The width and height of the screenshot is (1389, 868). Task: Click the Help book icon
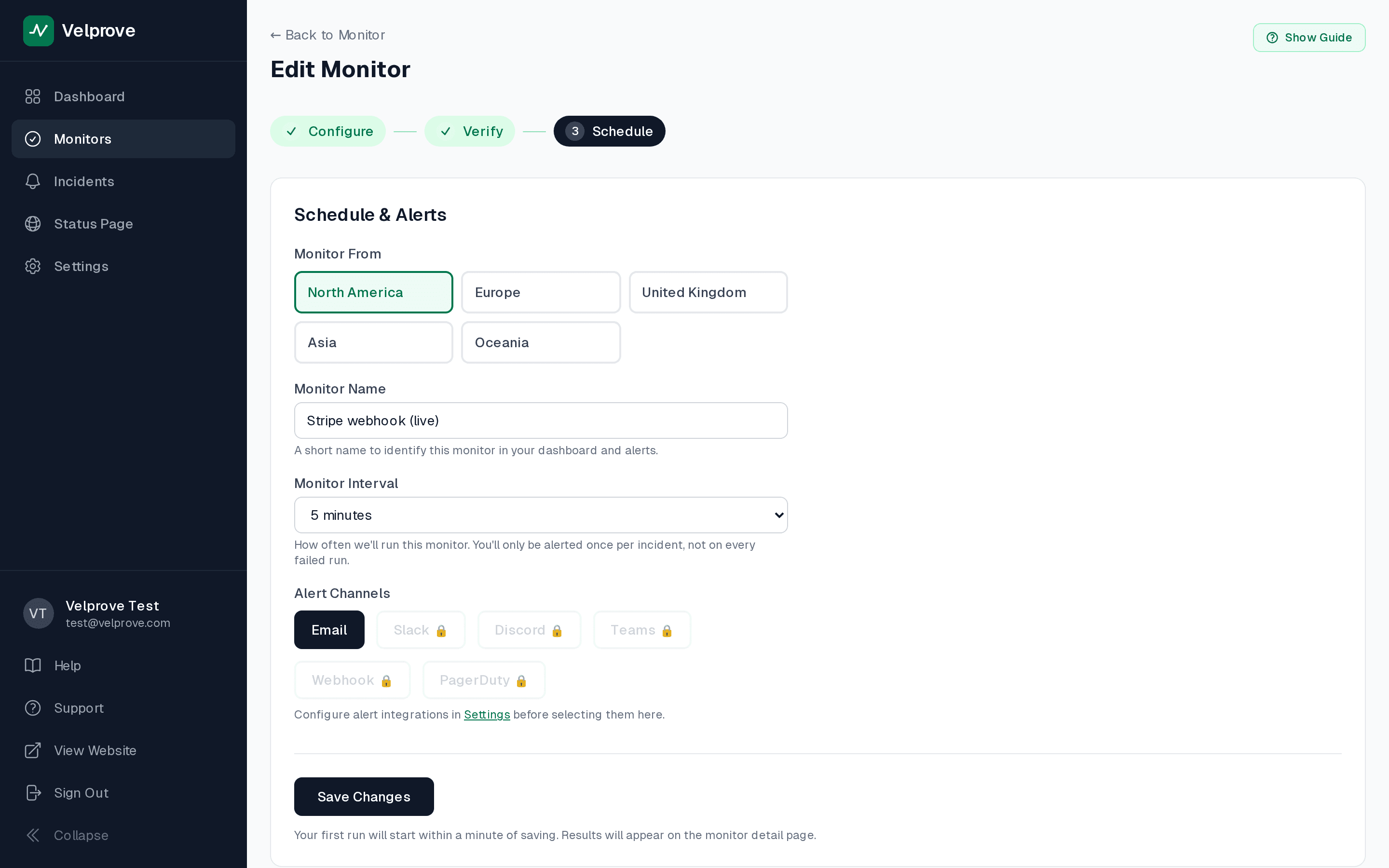(x=33, y=665)
